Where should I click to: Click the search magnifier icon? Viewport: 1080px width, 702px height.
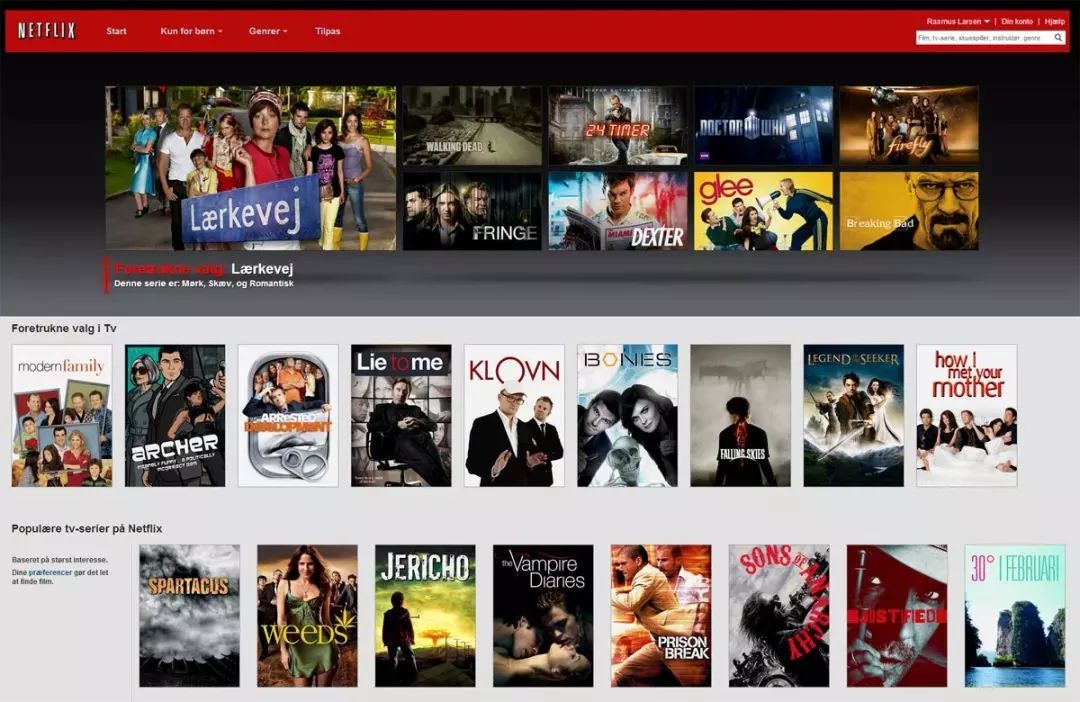click(1058, 38)
